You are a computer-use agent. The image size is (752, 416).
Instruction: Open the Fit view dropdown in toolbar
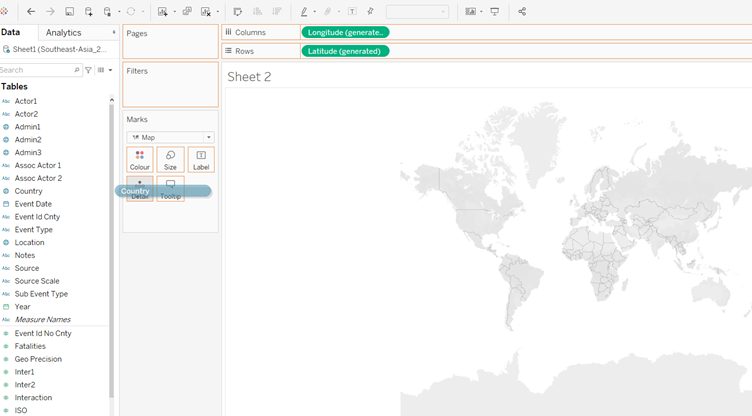pyautogui.click(x=417, y=12)
